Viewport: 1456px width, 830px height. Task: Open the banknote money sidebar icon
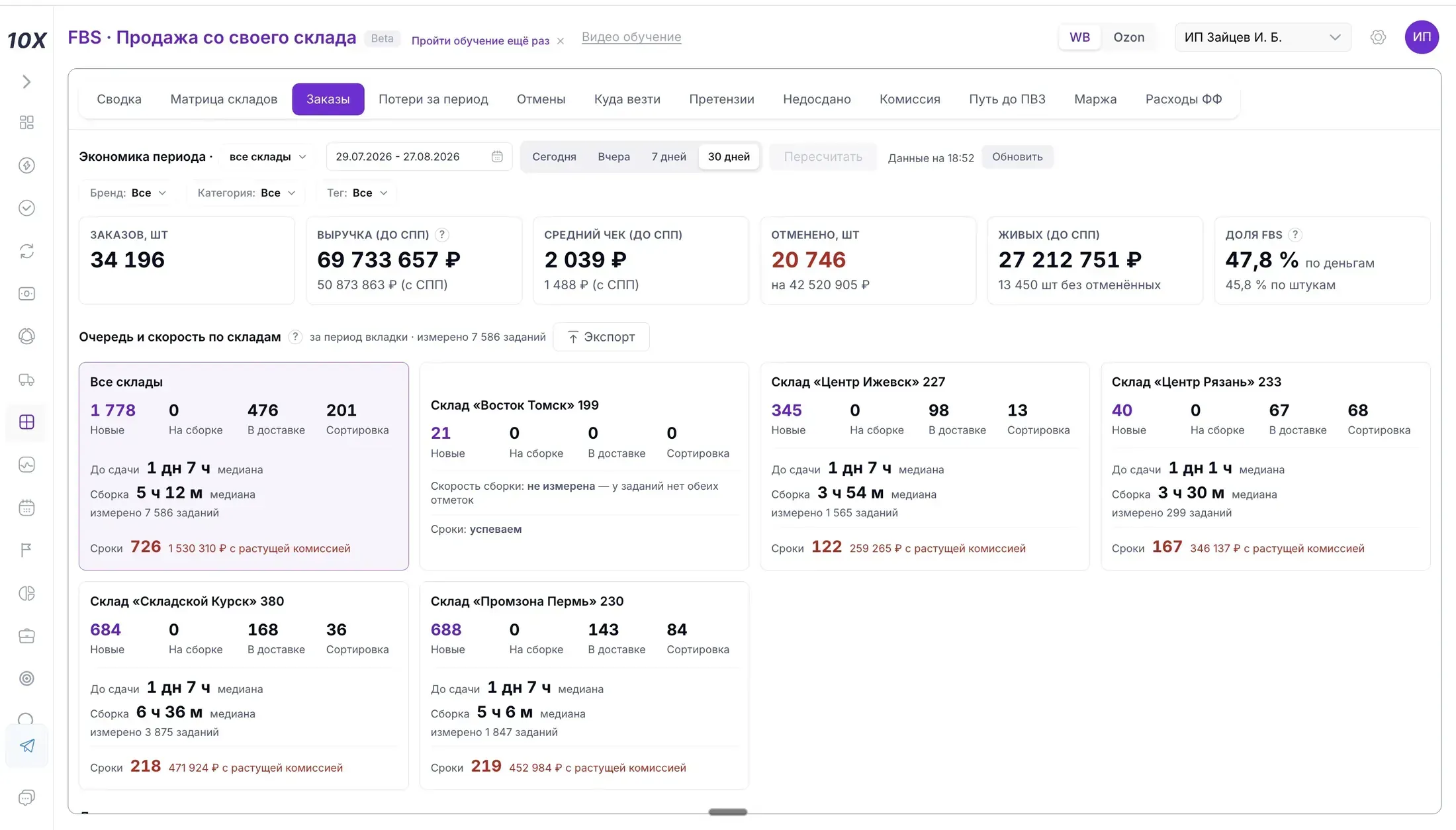(x=26, y=293)
